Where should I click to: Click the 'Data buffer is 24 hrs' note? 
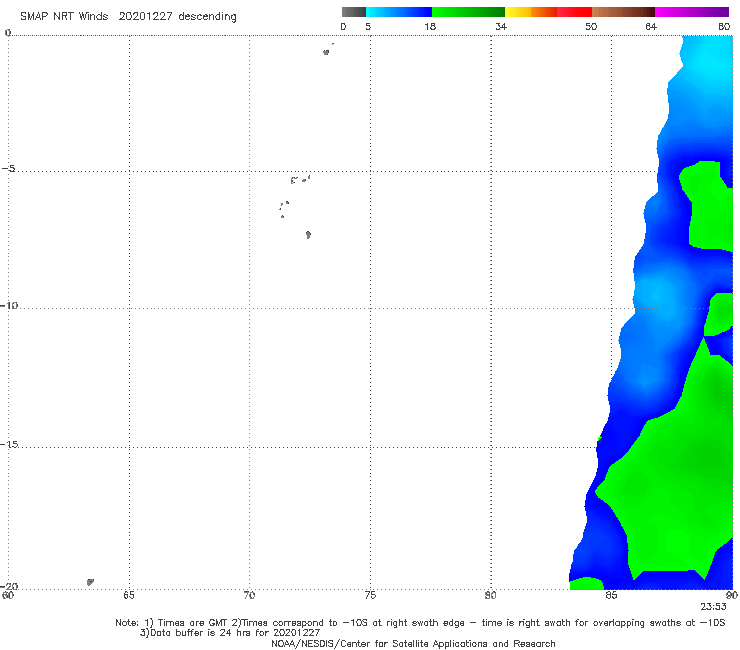[230, 633]
